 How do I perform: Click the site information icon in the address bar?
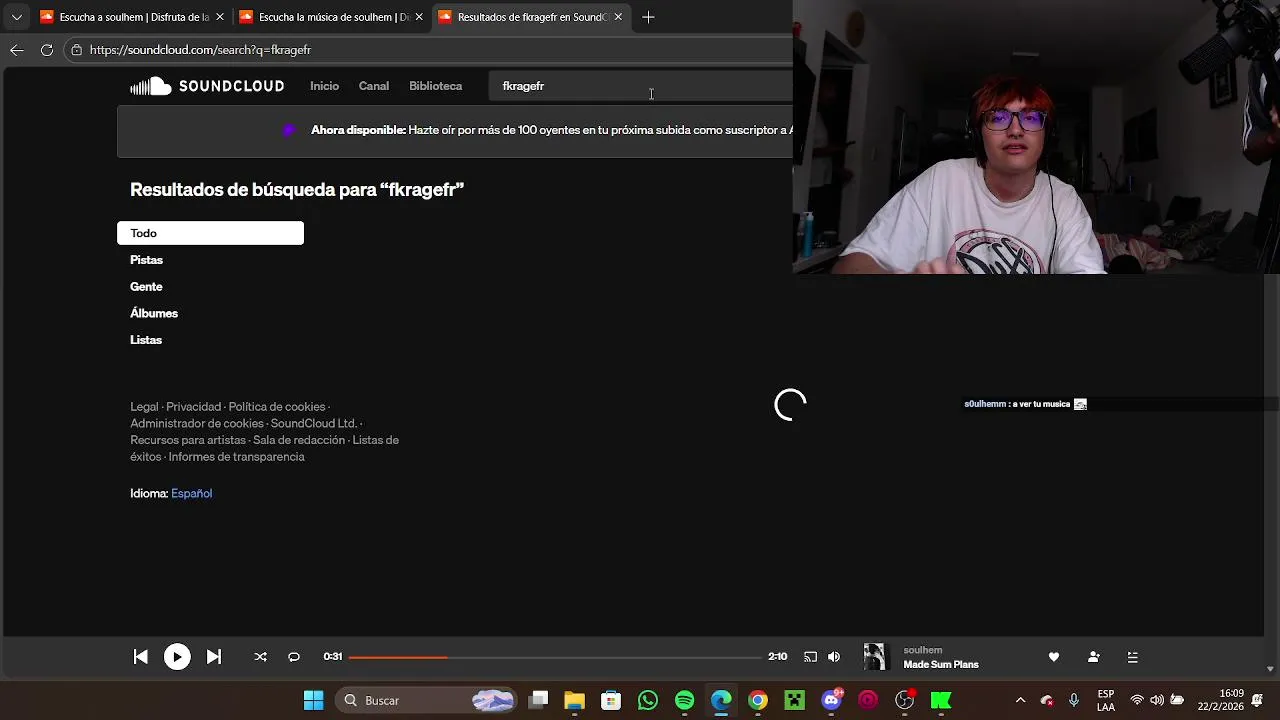coord(76,50)
